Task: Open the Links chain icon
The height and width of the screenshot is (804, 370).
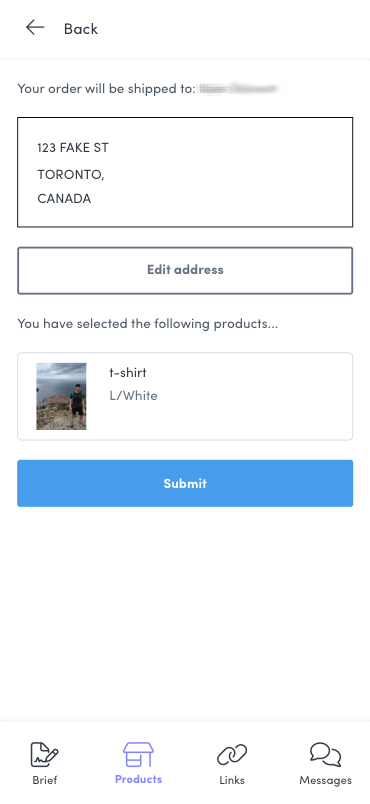Action: 232,755
